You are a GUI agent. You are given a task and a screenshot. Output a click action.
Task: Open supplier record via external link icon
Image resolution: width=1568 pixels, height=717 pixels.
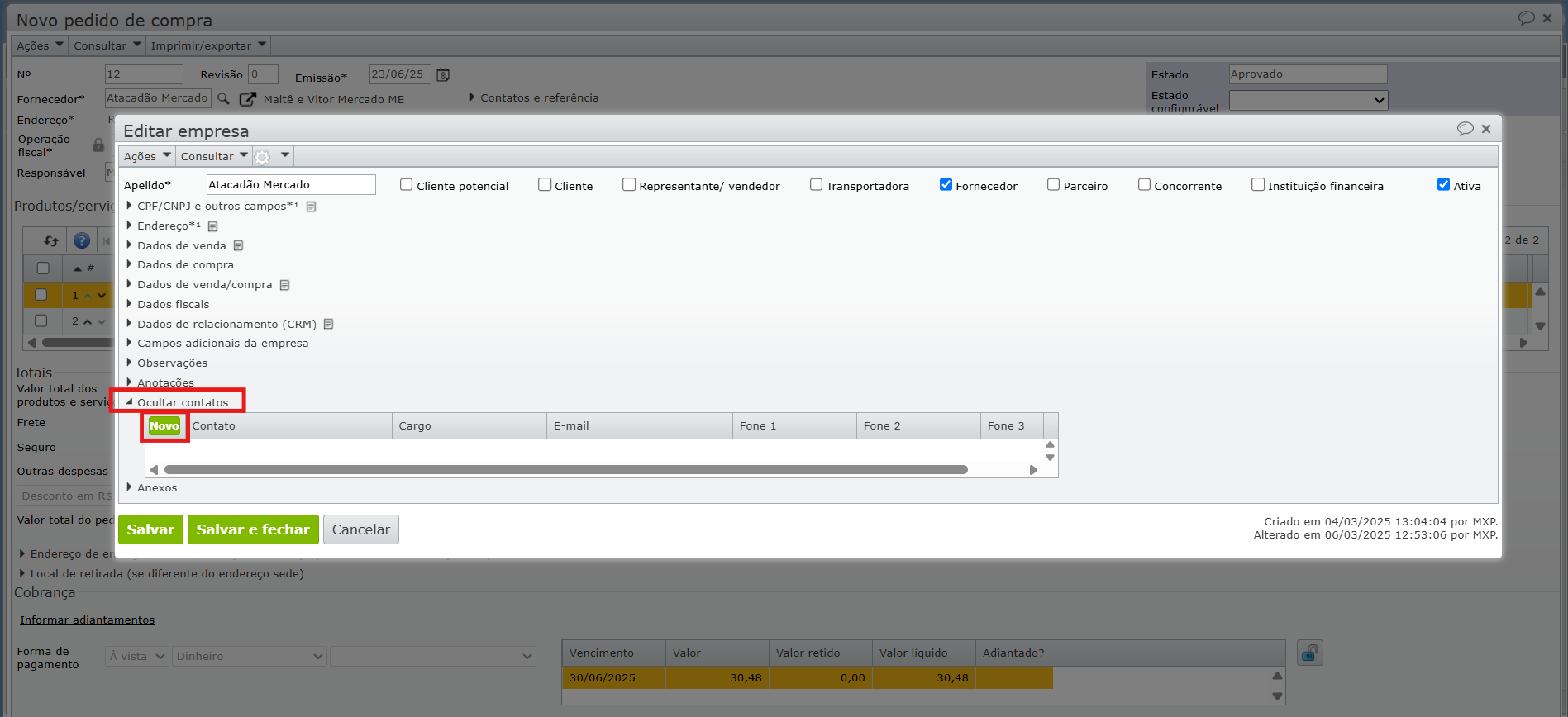pos(247,99)
